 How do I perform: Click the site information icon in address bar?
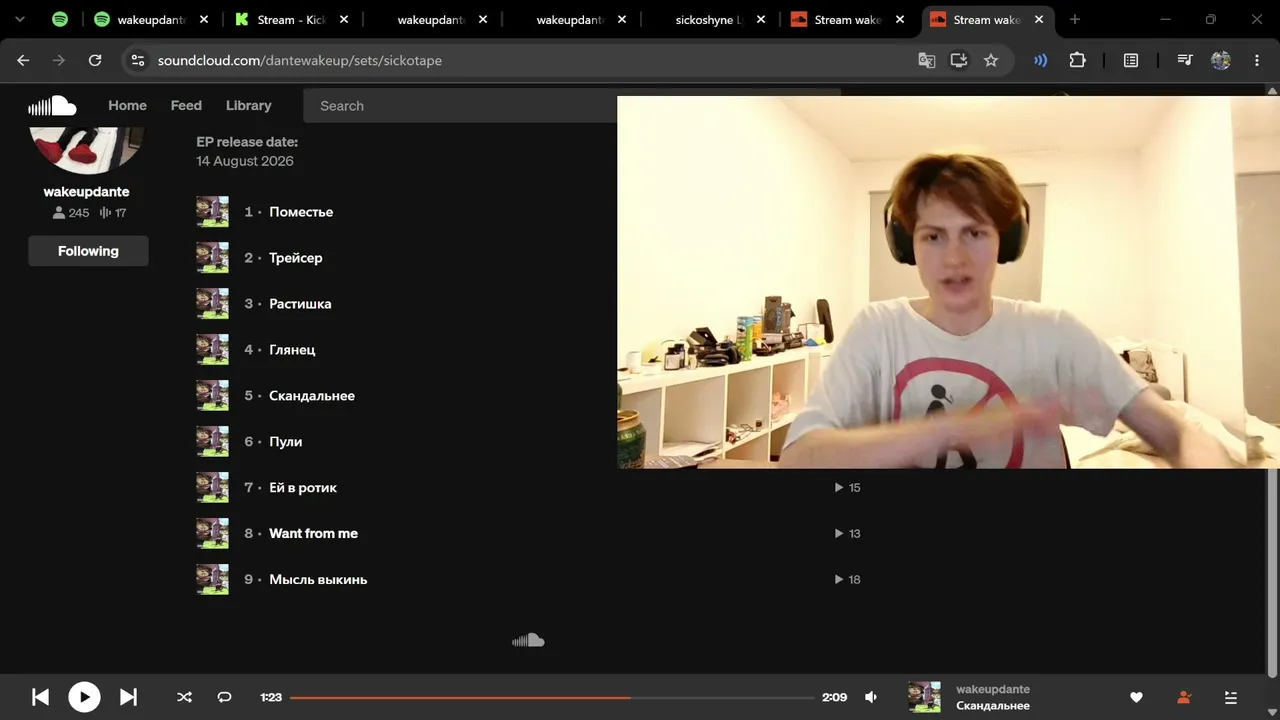tap(138, 60)
